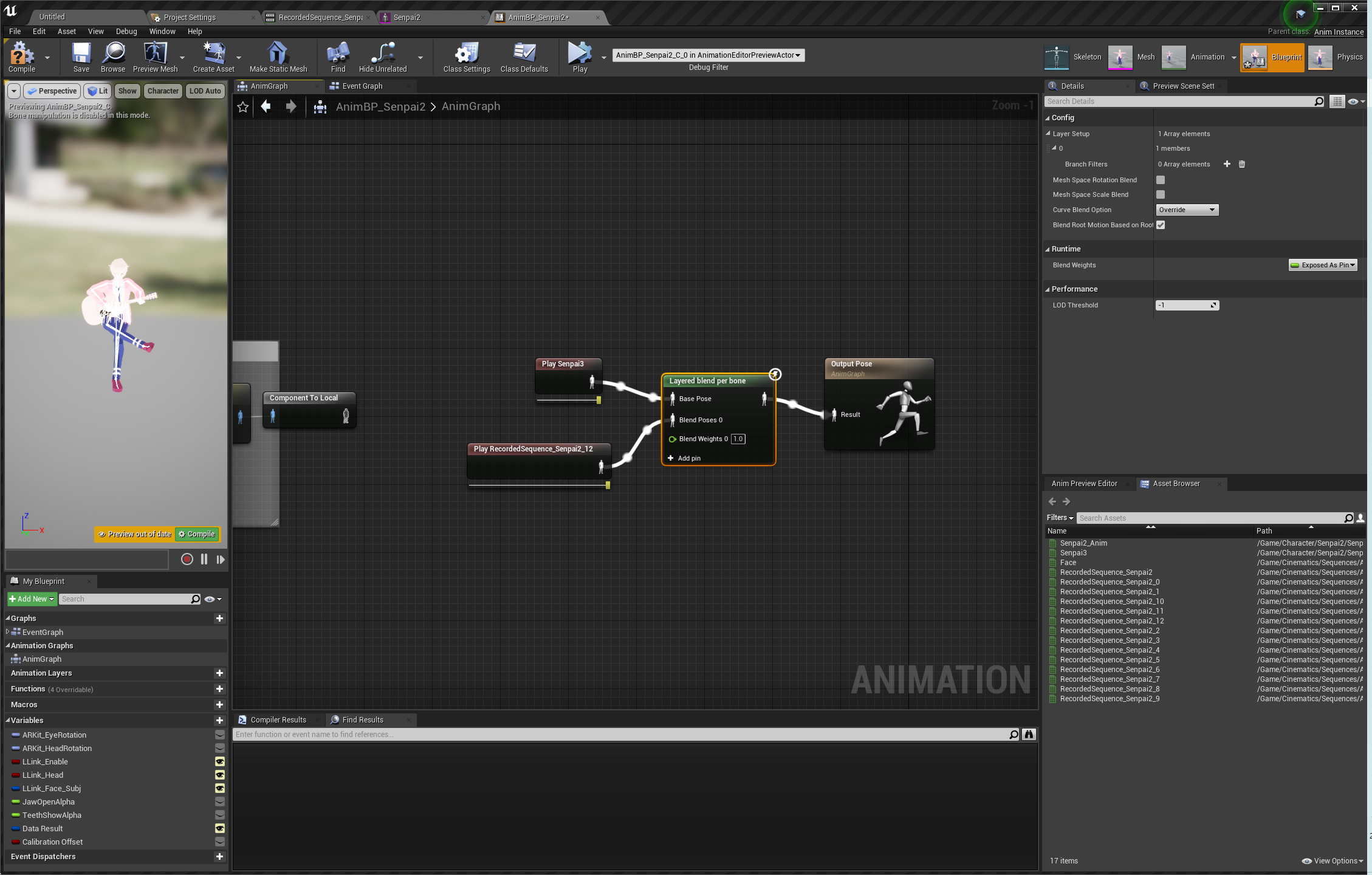Toggle visibility eye for LLink_Enable variable
1372x875 pixels.
(x=220, y=762)
